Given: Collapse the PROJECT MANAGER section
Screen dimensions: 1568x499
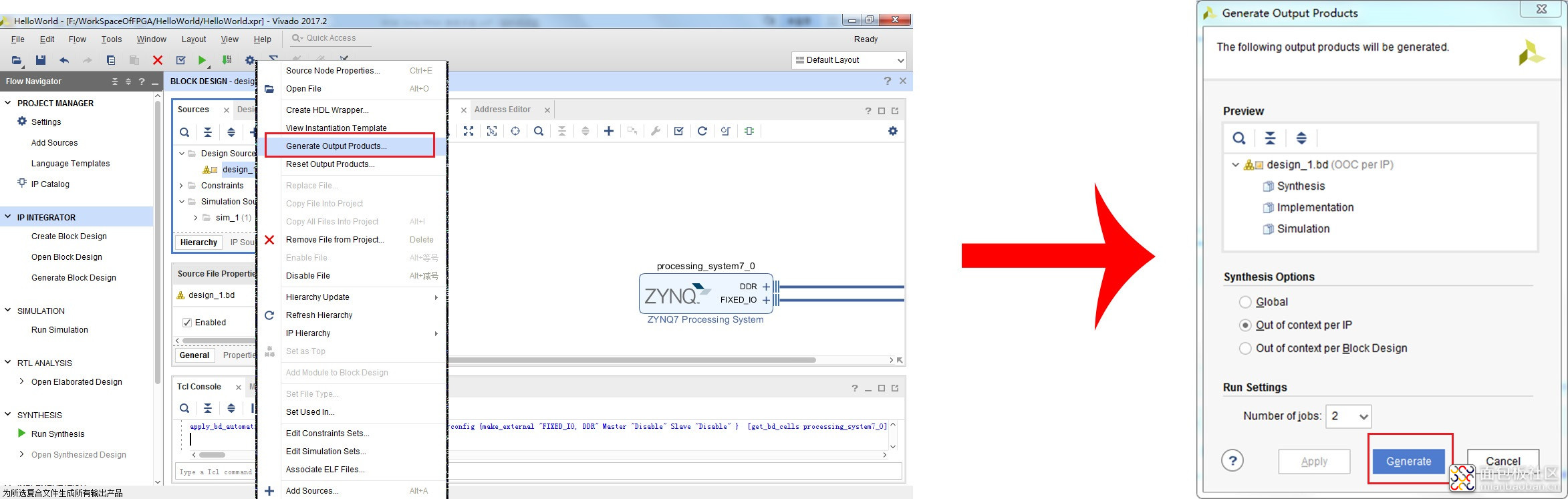Looking at the screenshot, I should coord(8,103).
